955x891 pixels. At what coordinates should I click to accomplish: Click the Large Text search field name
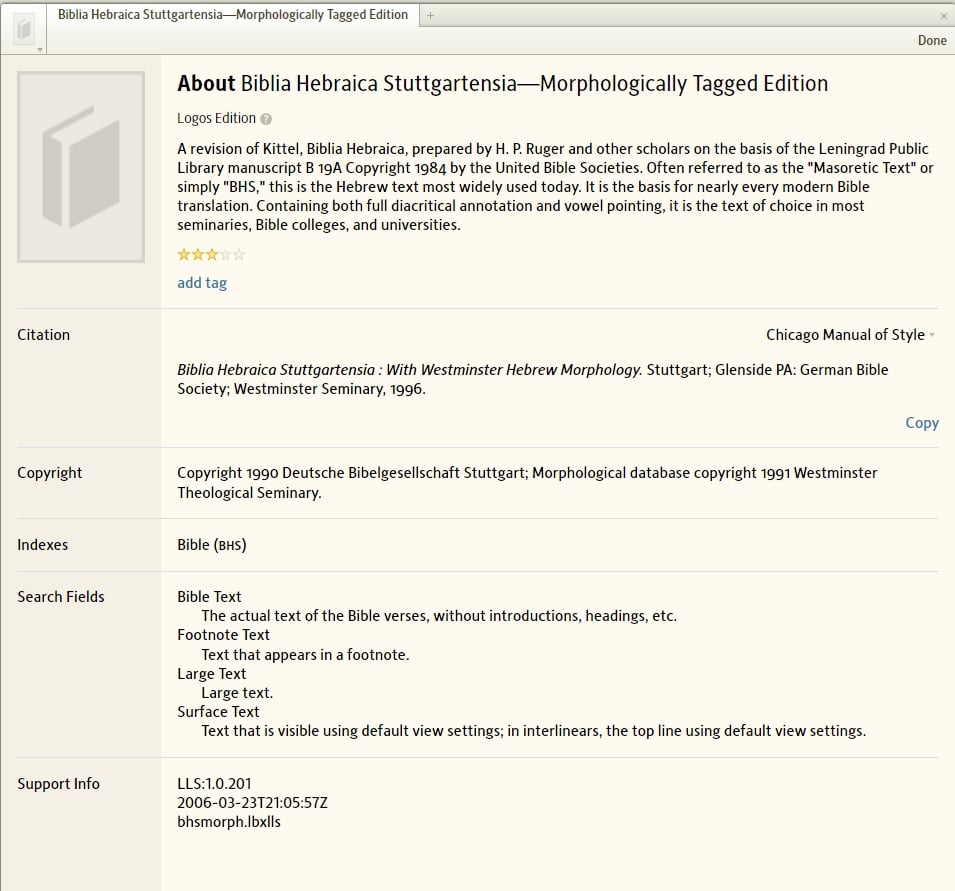(x=211, y=674)
